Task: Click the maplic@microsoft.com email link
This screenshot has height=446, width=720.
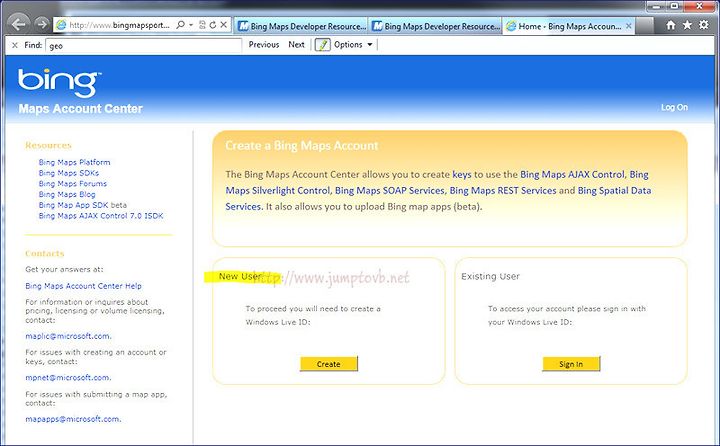Action: tap(68, 336)
